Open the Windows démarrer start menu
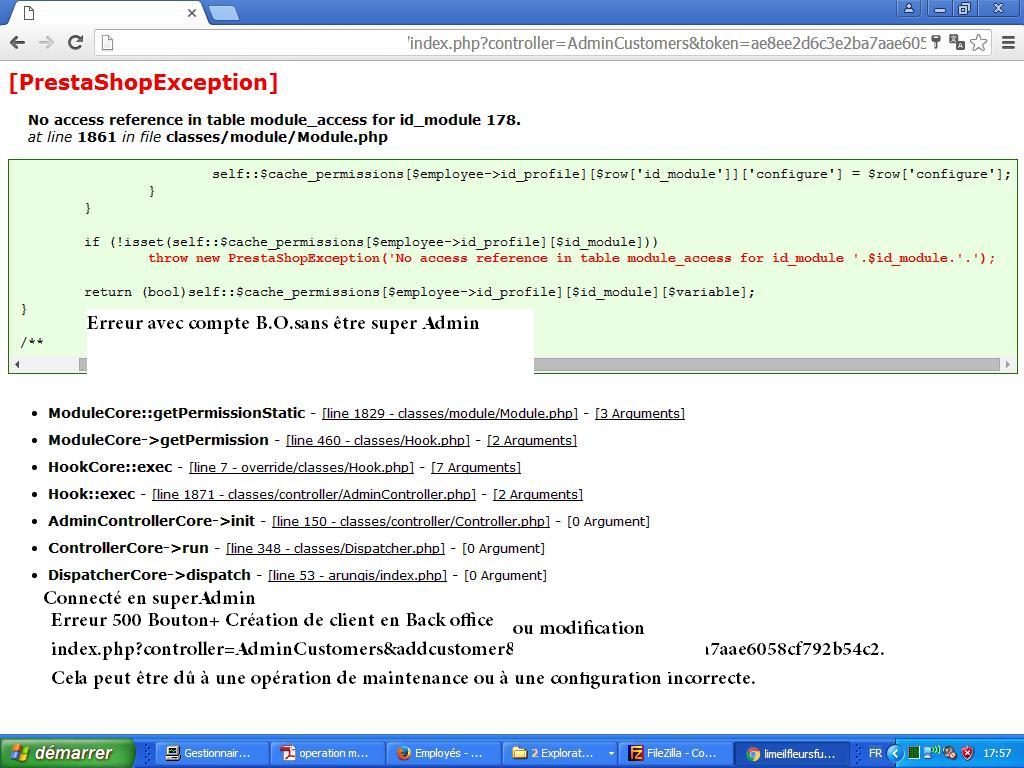1024x768 pixels. point(67,753)
